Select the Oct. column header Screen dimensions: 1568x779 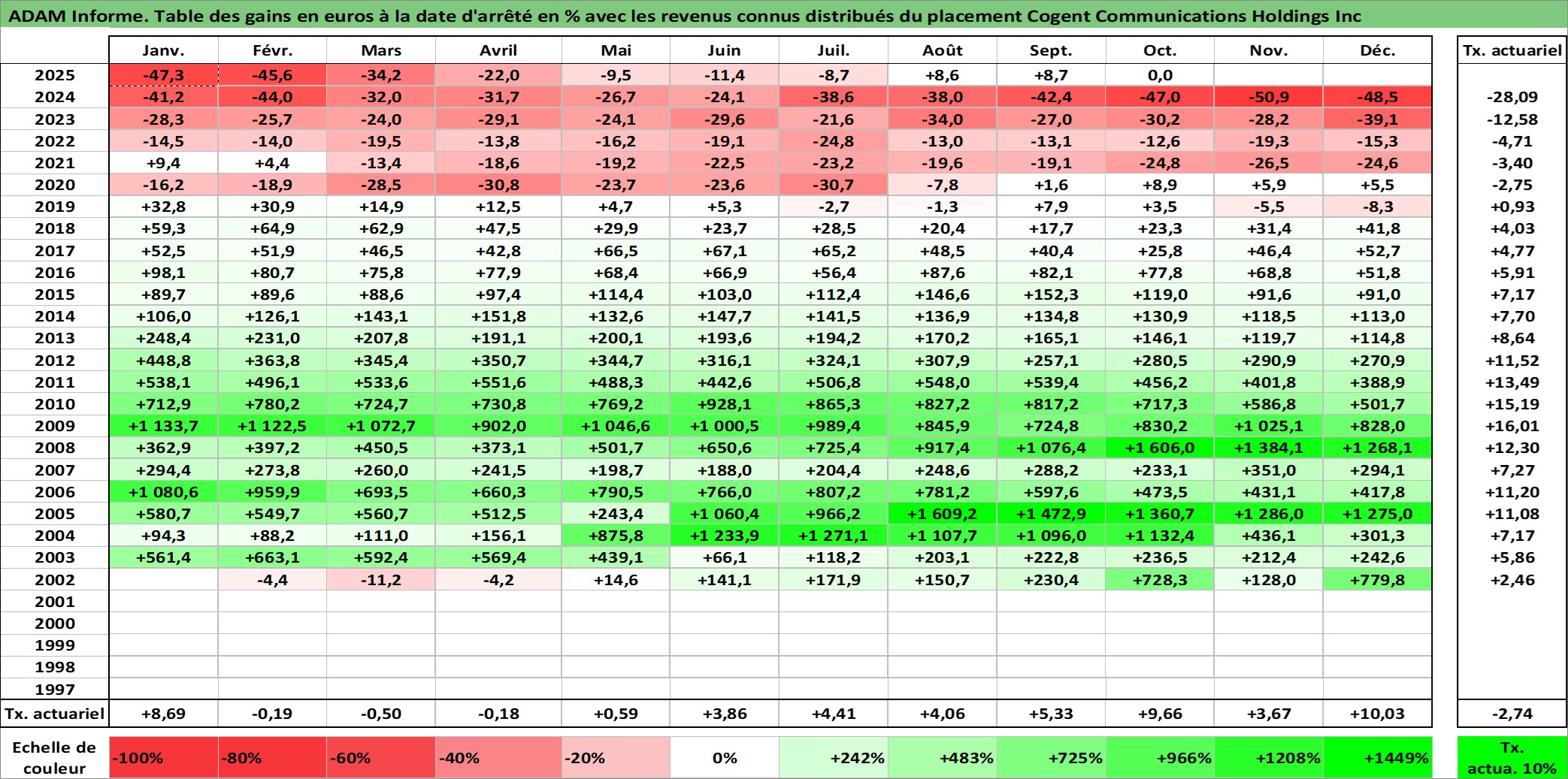(1160, 50)
